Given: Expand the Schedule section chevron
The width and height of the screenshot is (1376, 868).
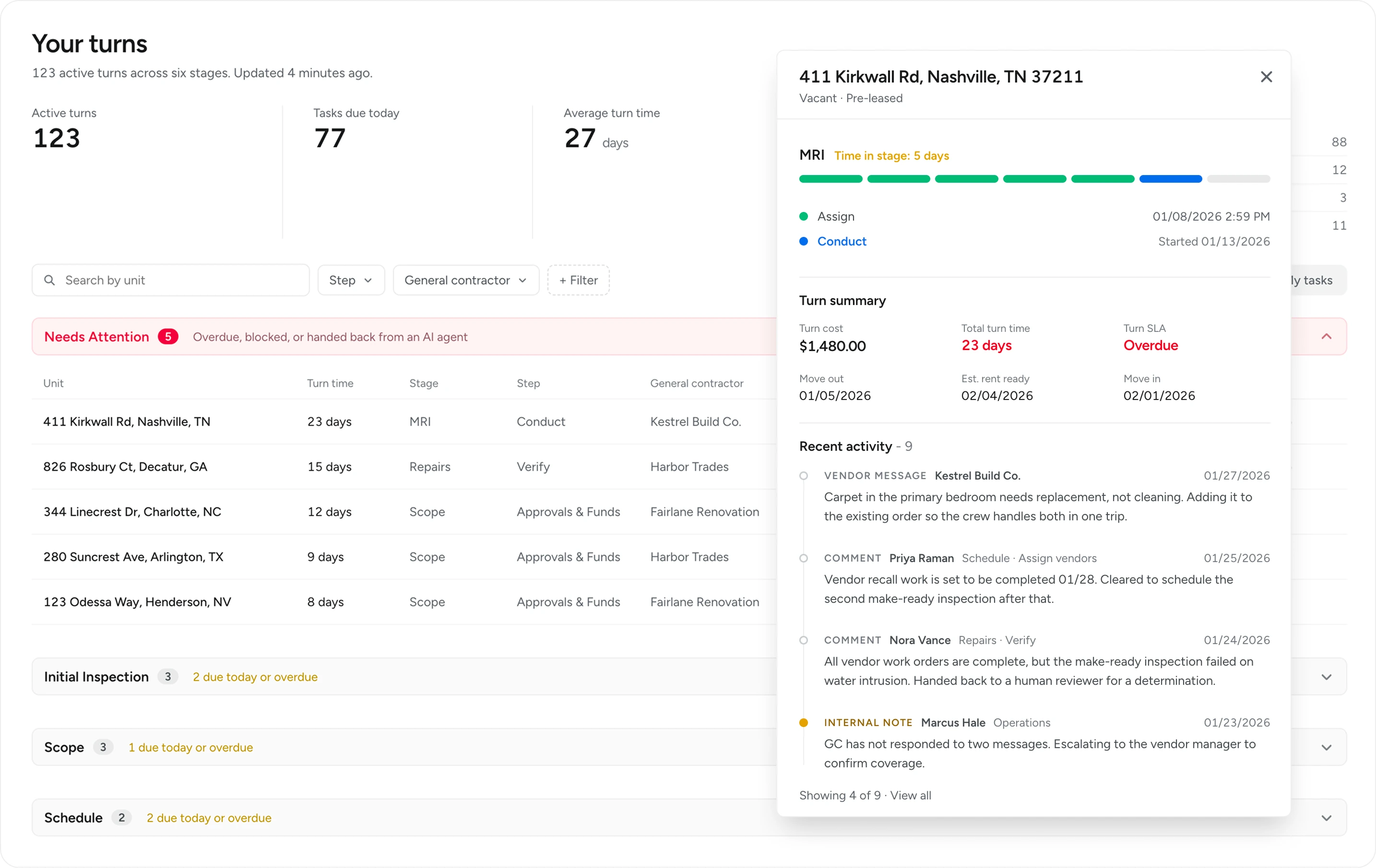Looking at the screenshot, I should coord(1326,818).
